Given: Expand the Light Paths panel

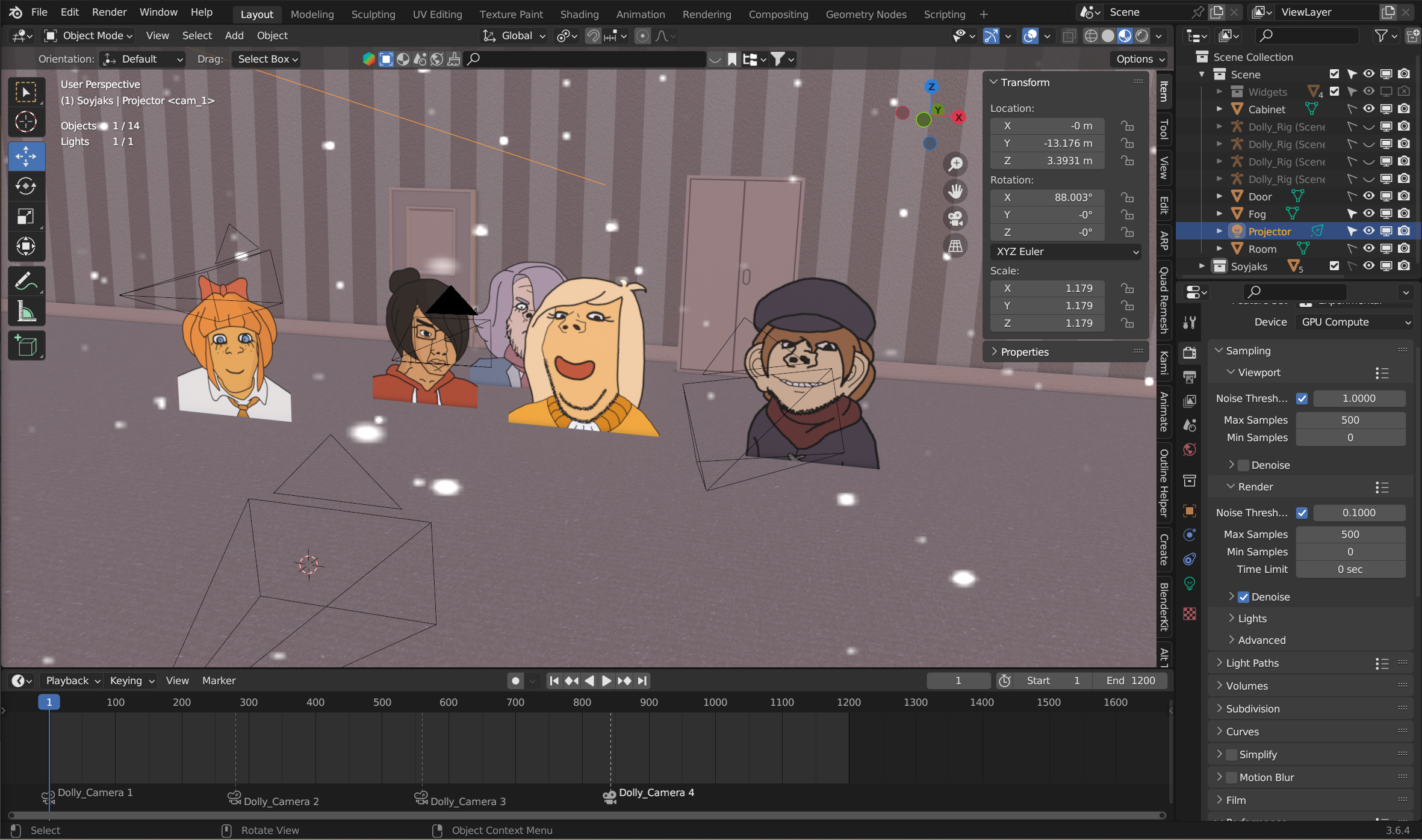Looking at the screenshot, I should (x=1252, y=663).
